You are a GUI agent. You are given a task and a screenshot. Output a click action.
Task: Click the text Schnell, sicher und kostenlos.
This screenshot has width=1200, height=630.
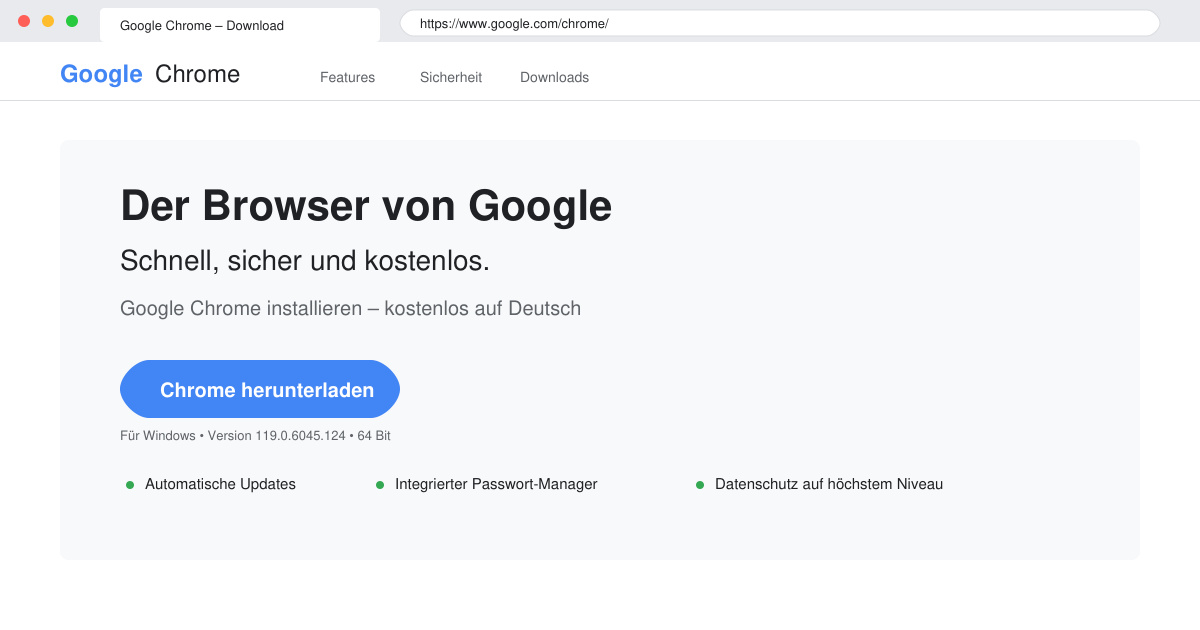(x=305, y=261)
